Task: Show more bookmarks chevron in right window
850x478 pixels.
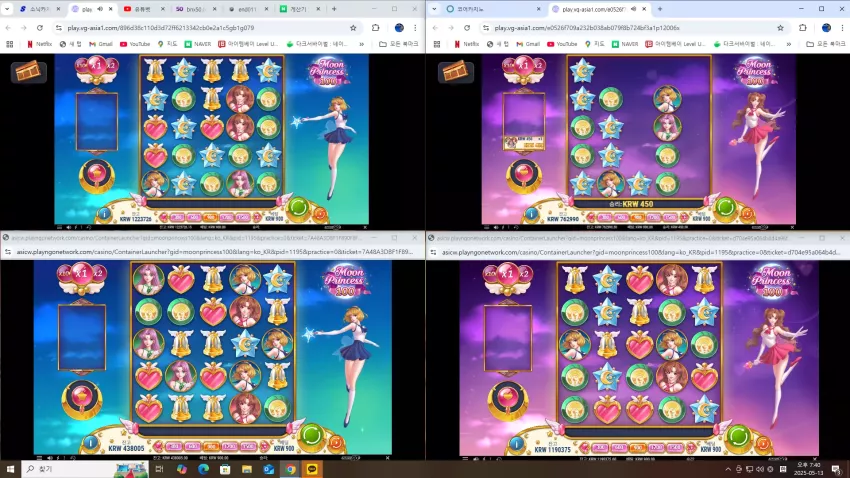Action: coord(789,44)
